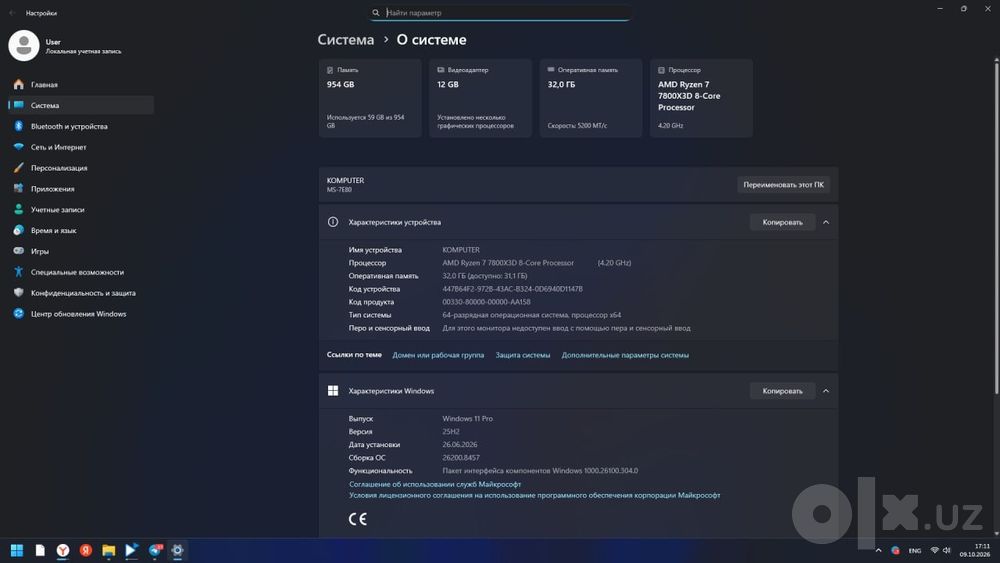Open the taskbar clock and date
The image size is (1000, 563).
click(x=974, y=550)
